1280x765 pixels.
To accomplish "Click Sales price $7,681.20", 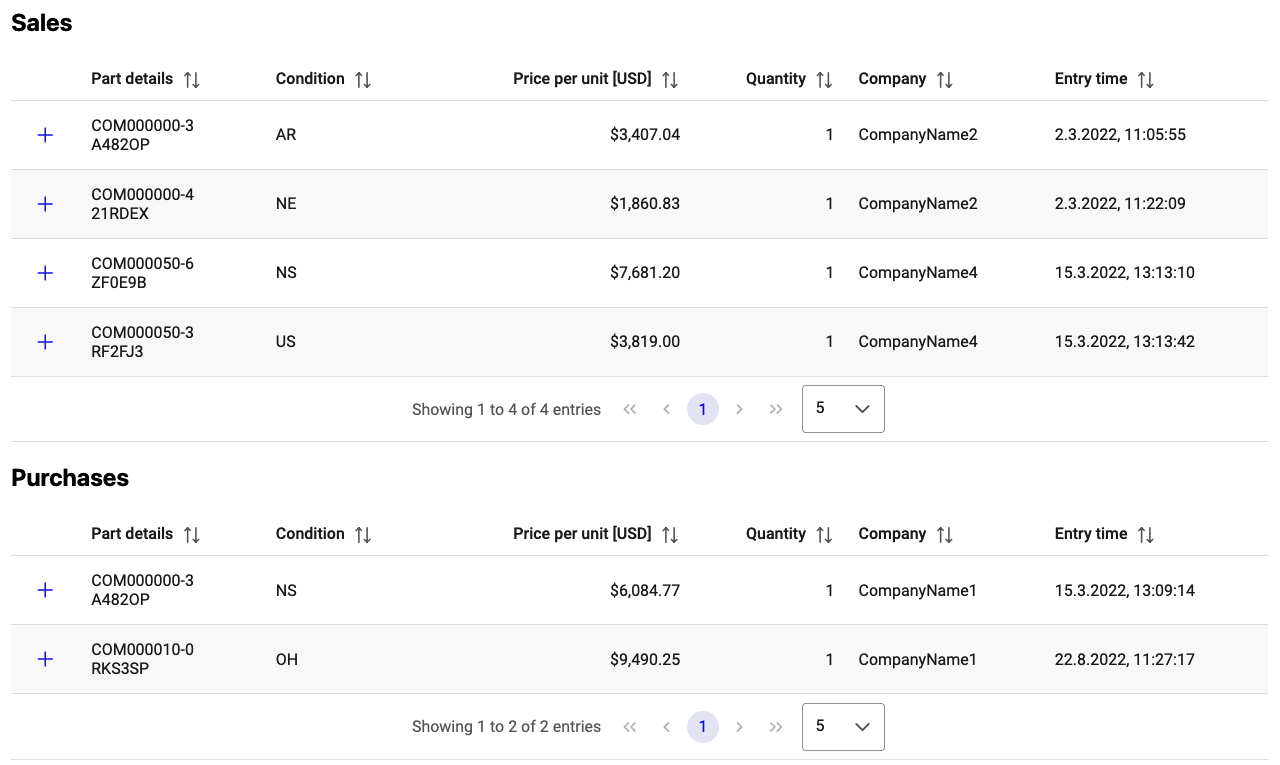I will pos(645,273).
